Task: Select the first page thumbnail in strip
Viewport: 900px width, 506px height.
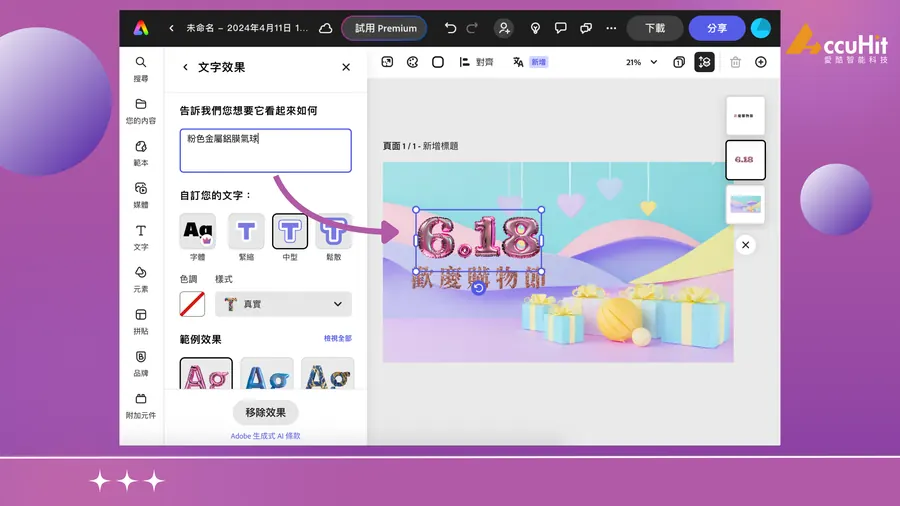Action: click(745, 116)
